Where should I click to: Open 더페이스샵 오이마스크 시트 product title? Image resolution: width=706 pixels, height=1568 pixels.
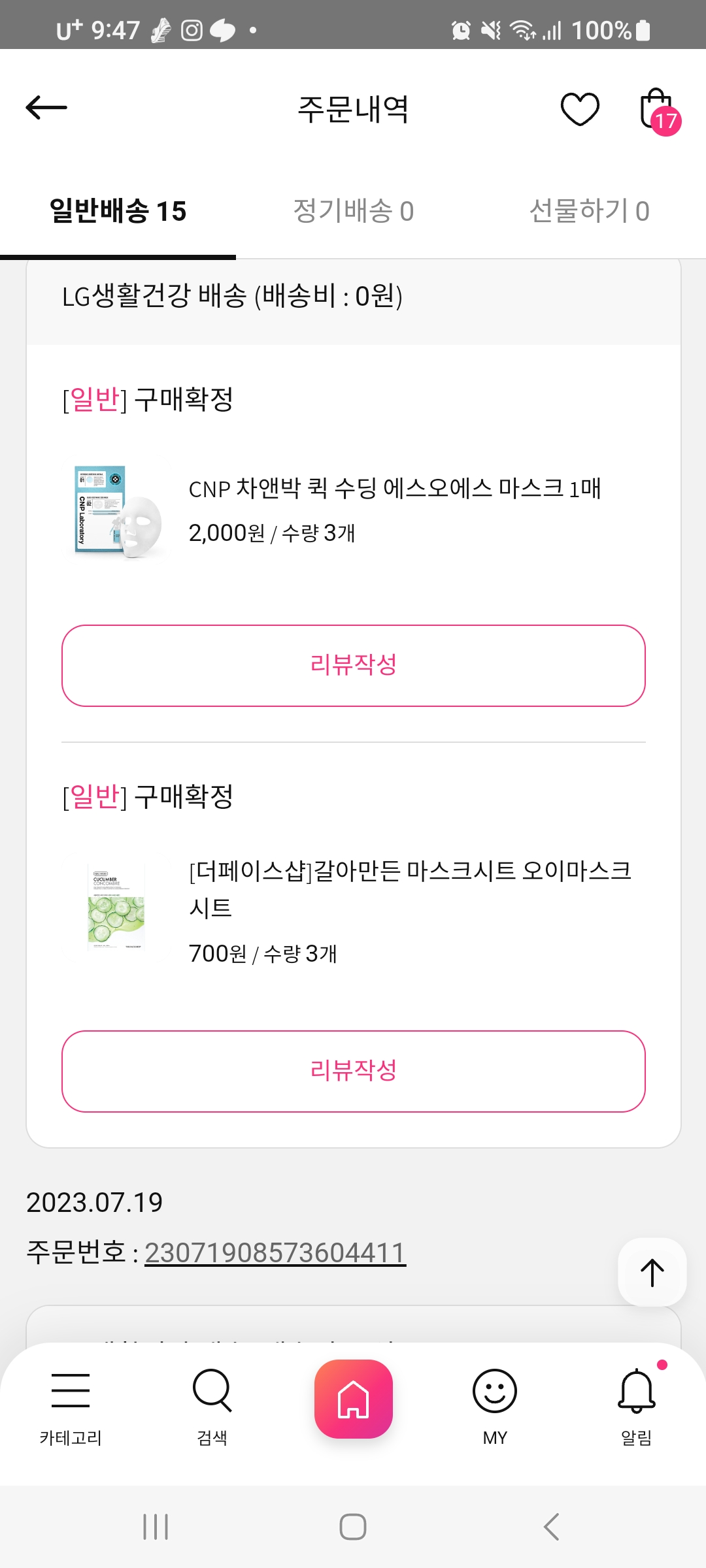[x=410, y=888]
